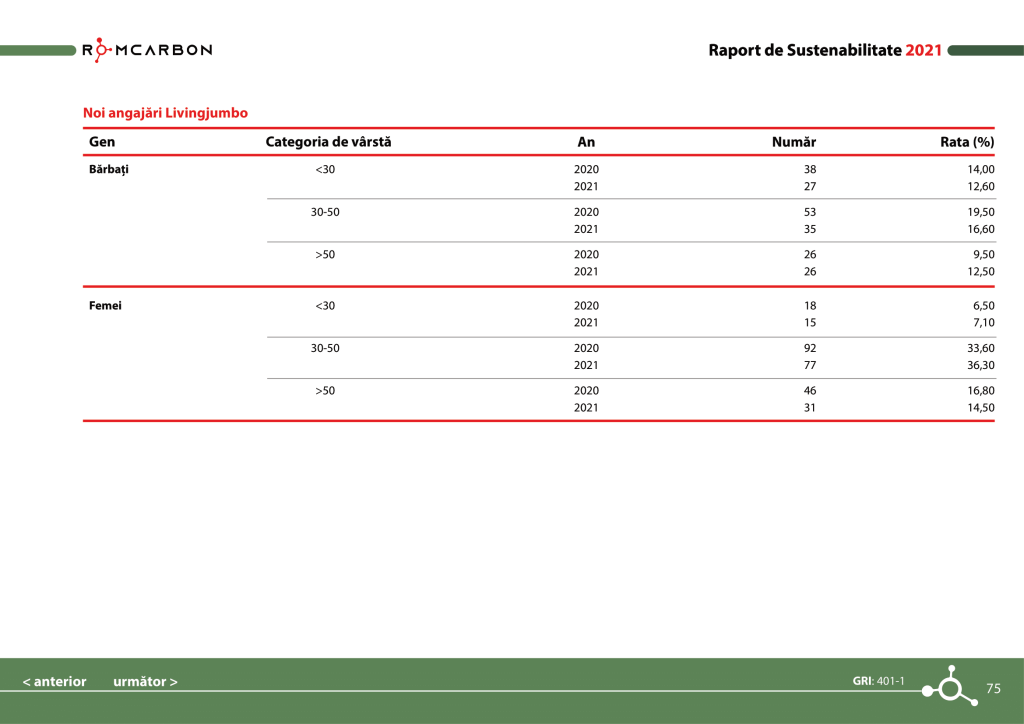Click the Romcarbon logo in the header
Viewport: 1024px width, 724px height.
[x=147, y=50]
